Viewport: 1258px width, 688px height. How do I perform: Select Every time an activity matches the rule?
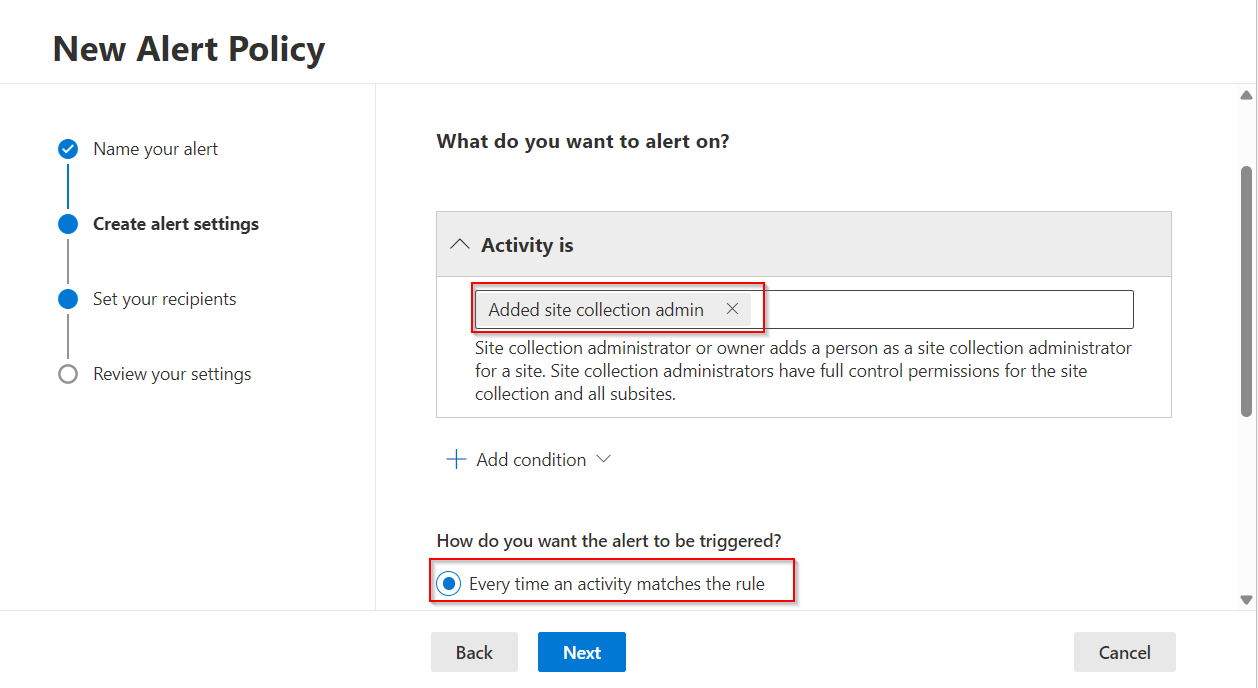point(448,581)
